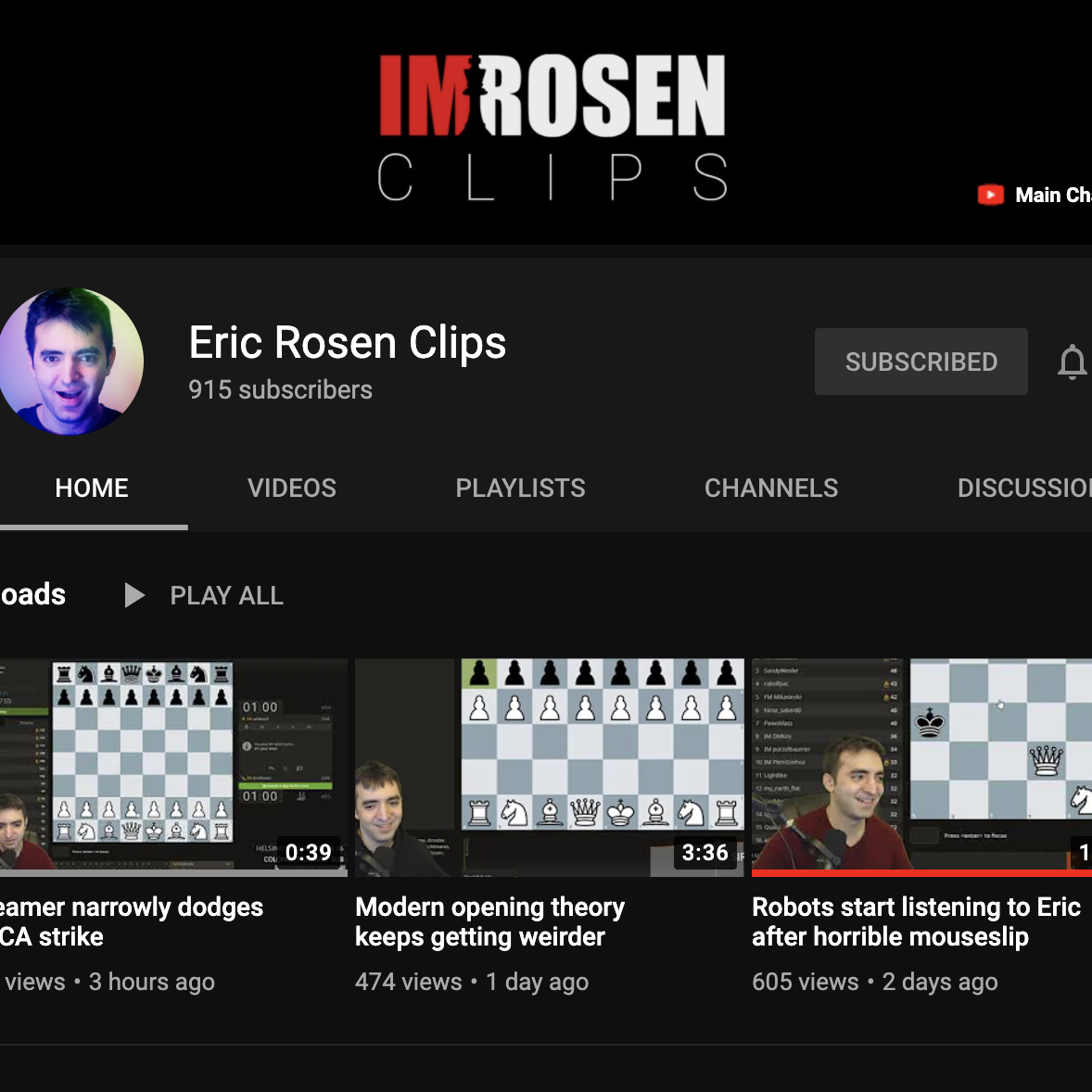Click the Eric Rosen Clips channel name

pos(347,343)
